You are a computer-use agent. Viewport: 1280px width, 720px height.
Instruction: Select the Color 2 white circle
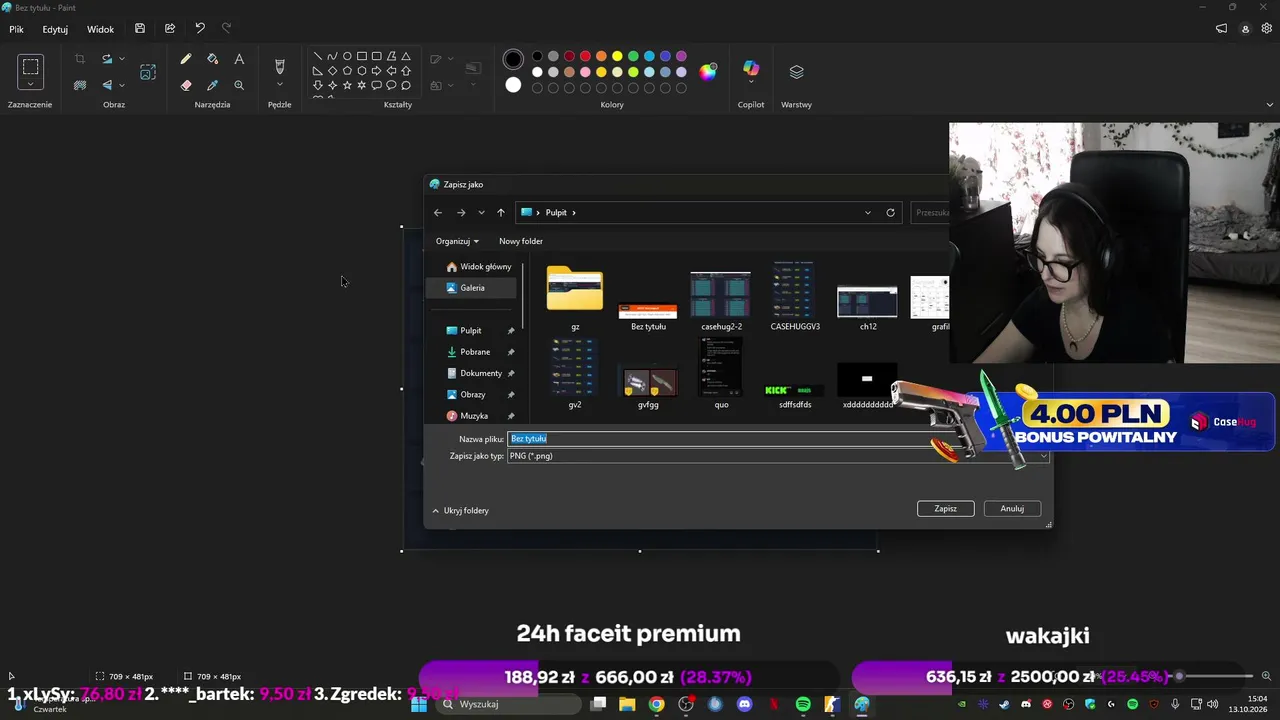(x=513, y=85)
